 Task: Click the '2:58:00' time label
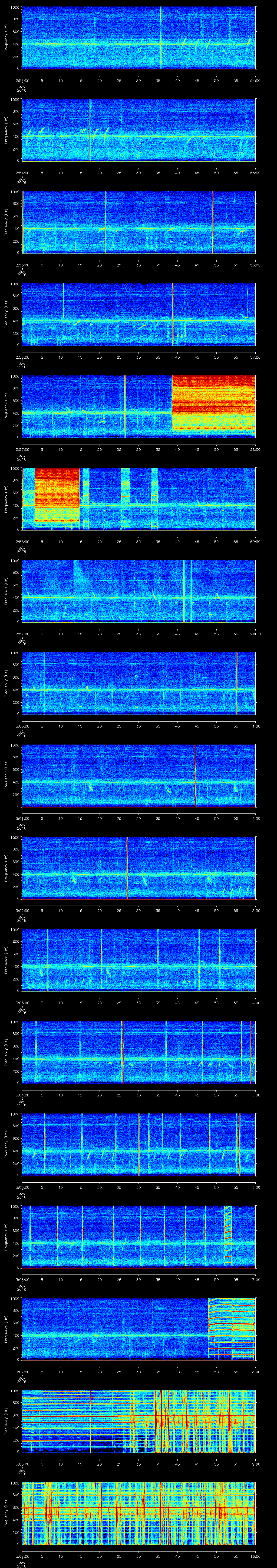(x=22, y=542)
